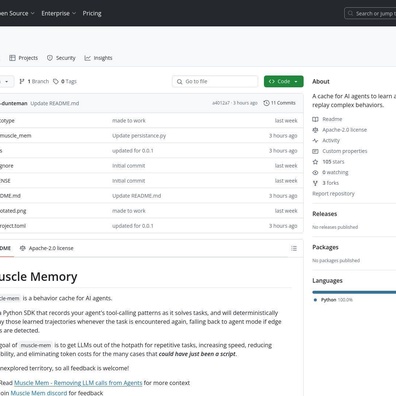This screenshot has width=396, height=396.
Task: Click the history clock icon beside Commits
Action: [266, 103]
